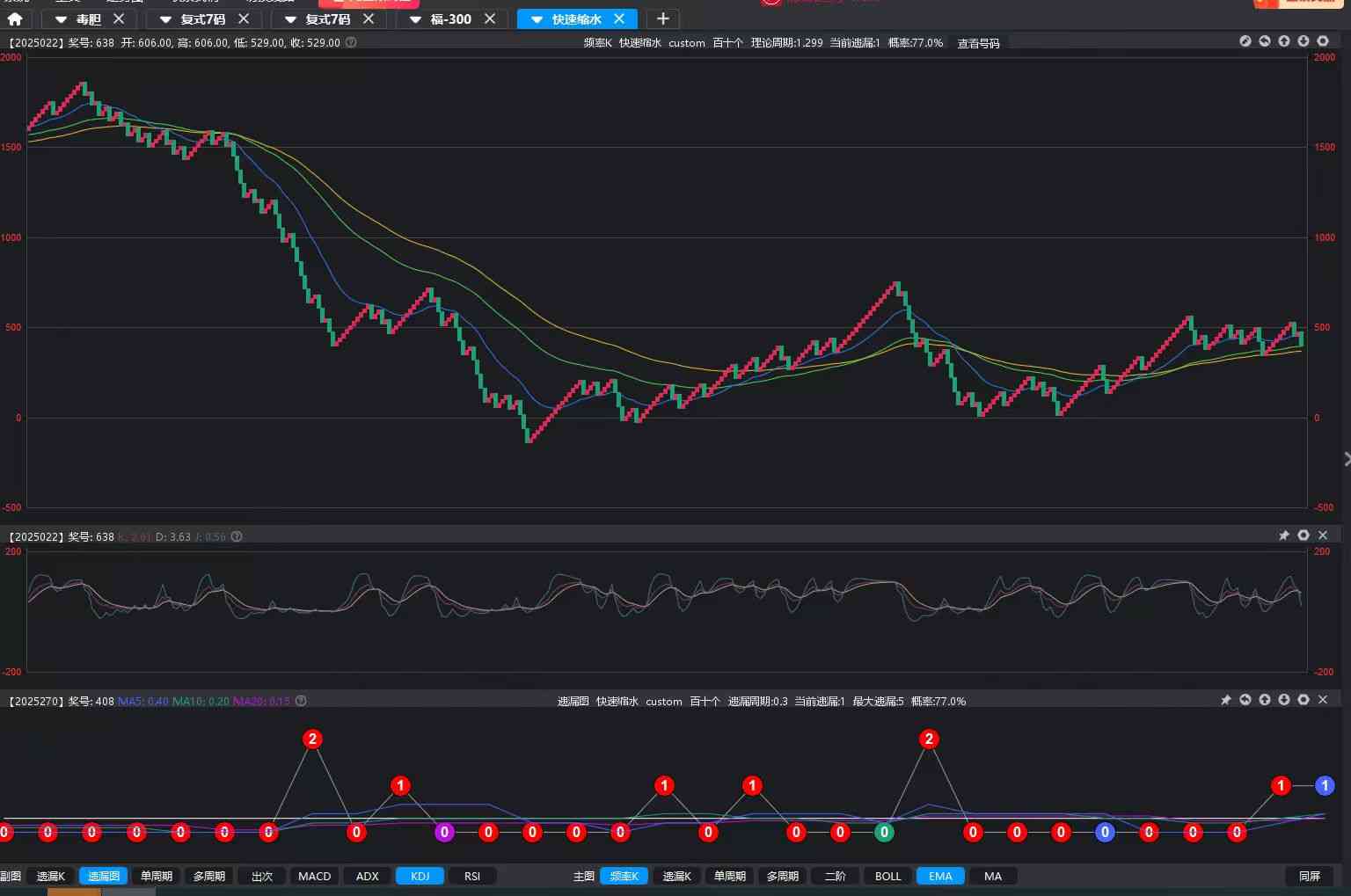Click the 同屏 button
The width and height of the screenshot is (1351, 896).
point(1310,876)
